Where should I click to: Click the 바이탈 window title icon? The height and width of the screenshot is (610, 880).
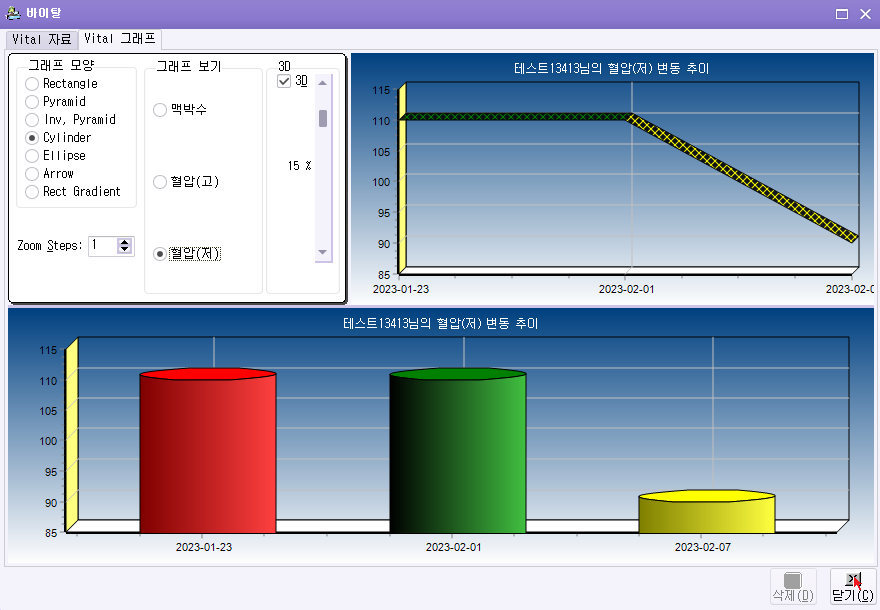tap(13, 12)
